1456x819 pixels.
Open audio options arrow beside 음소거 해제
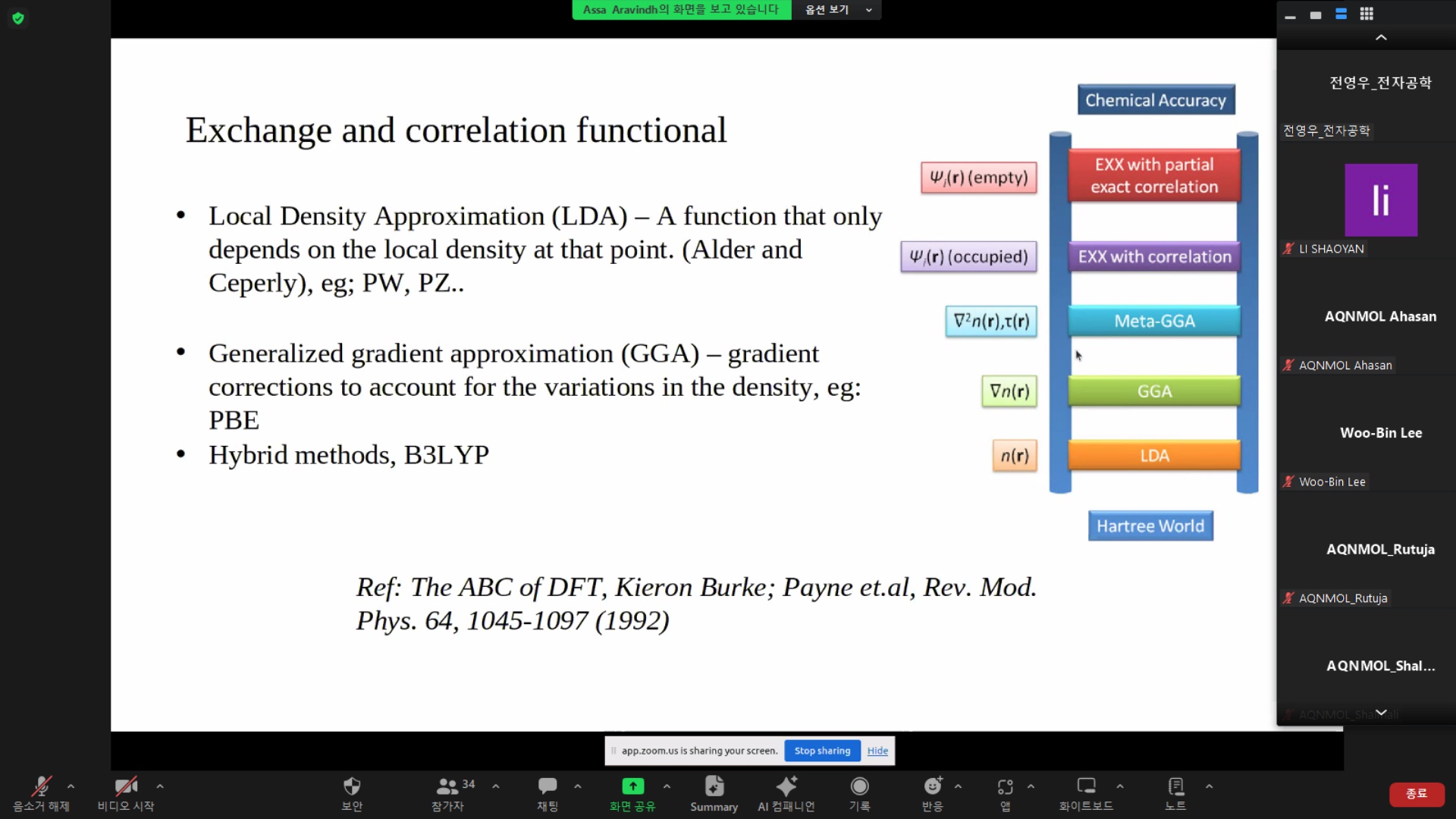[71, 786]
